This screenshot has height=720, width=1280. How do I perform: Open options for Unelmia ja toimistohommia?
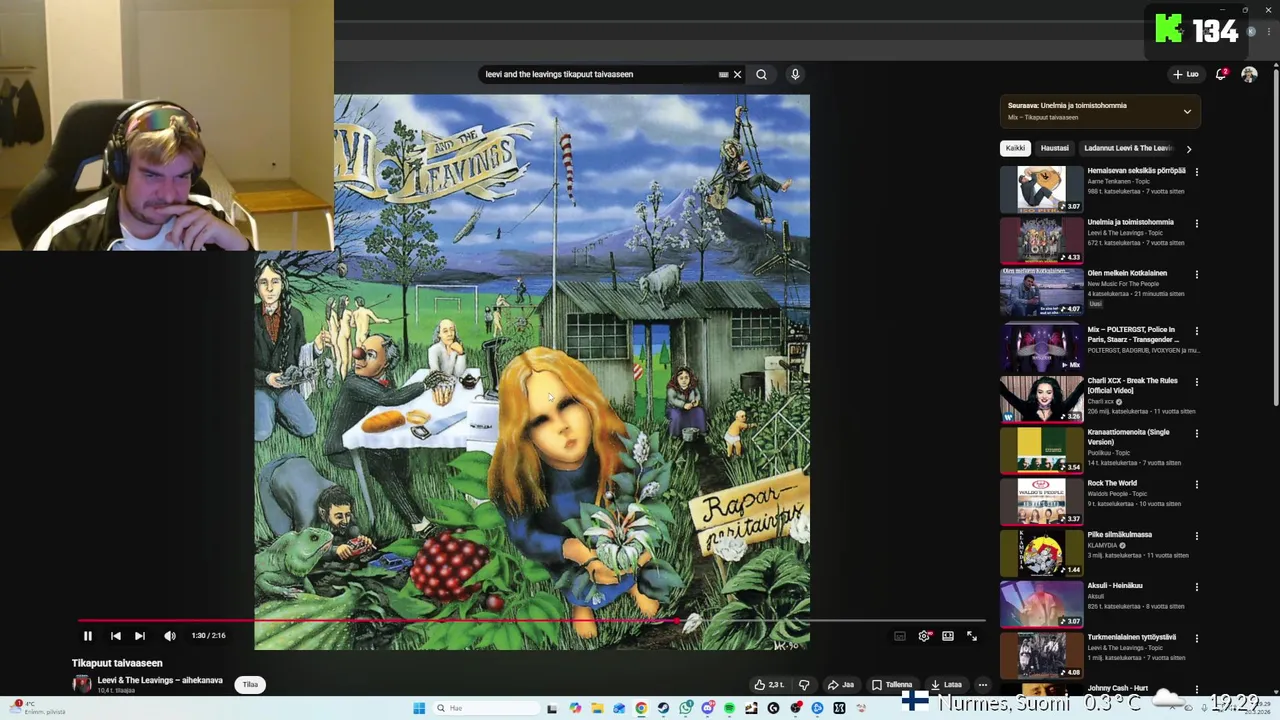point(1196,223)
